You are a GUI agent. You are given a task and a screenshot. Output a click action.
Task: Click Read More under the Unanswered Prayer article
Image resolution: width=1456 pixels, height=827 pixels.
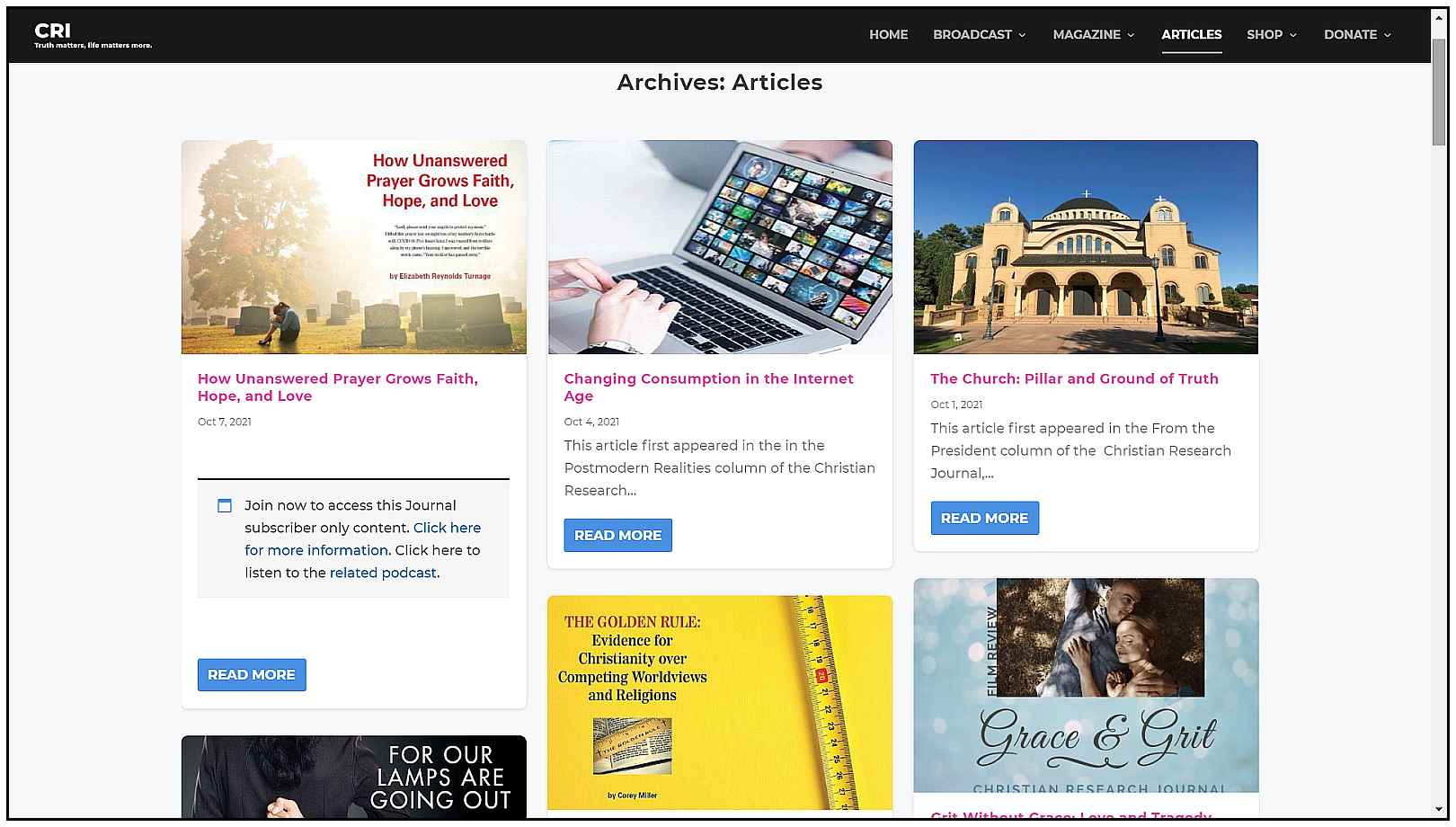tap(252, 675)
